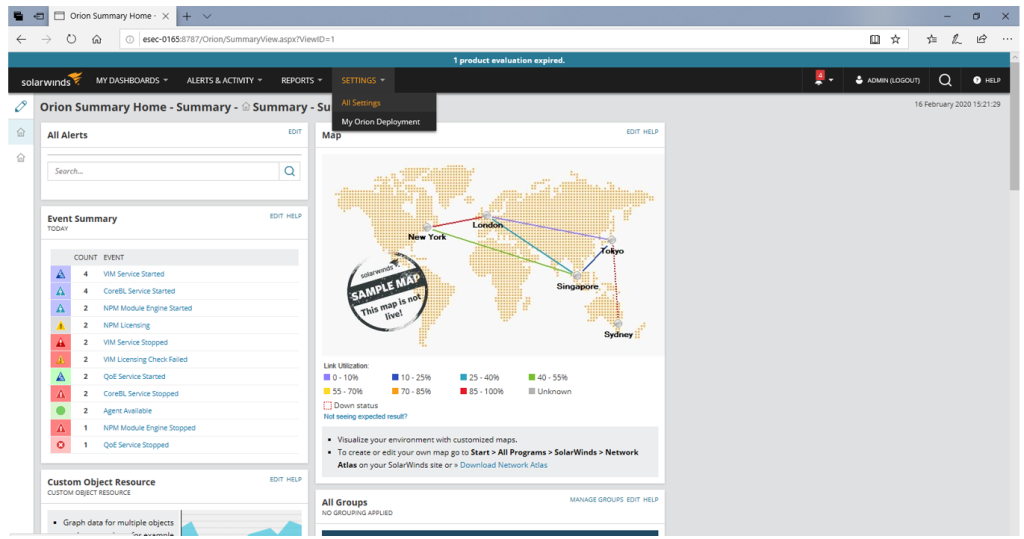Open the notifications bell icon

[819, 80]
